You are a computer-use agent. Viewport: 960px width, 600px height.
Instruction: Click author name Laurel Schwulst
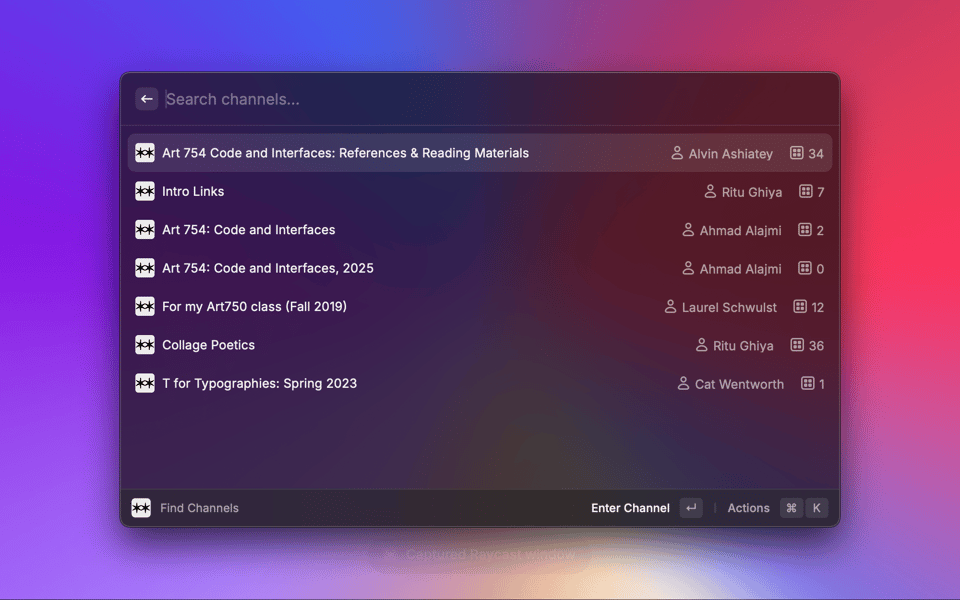(x=729, y=307)
